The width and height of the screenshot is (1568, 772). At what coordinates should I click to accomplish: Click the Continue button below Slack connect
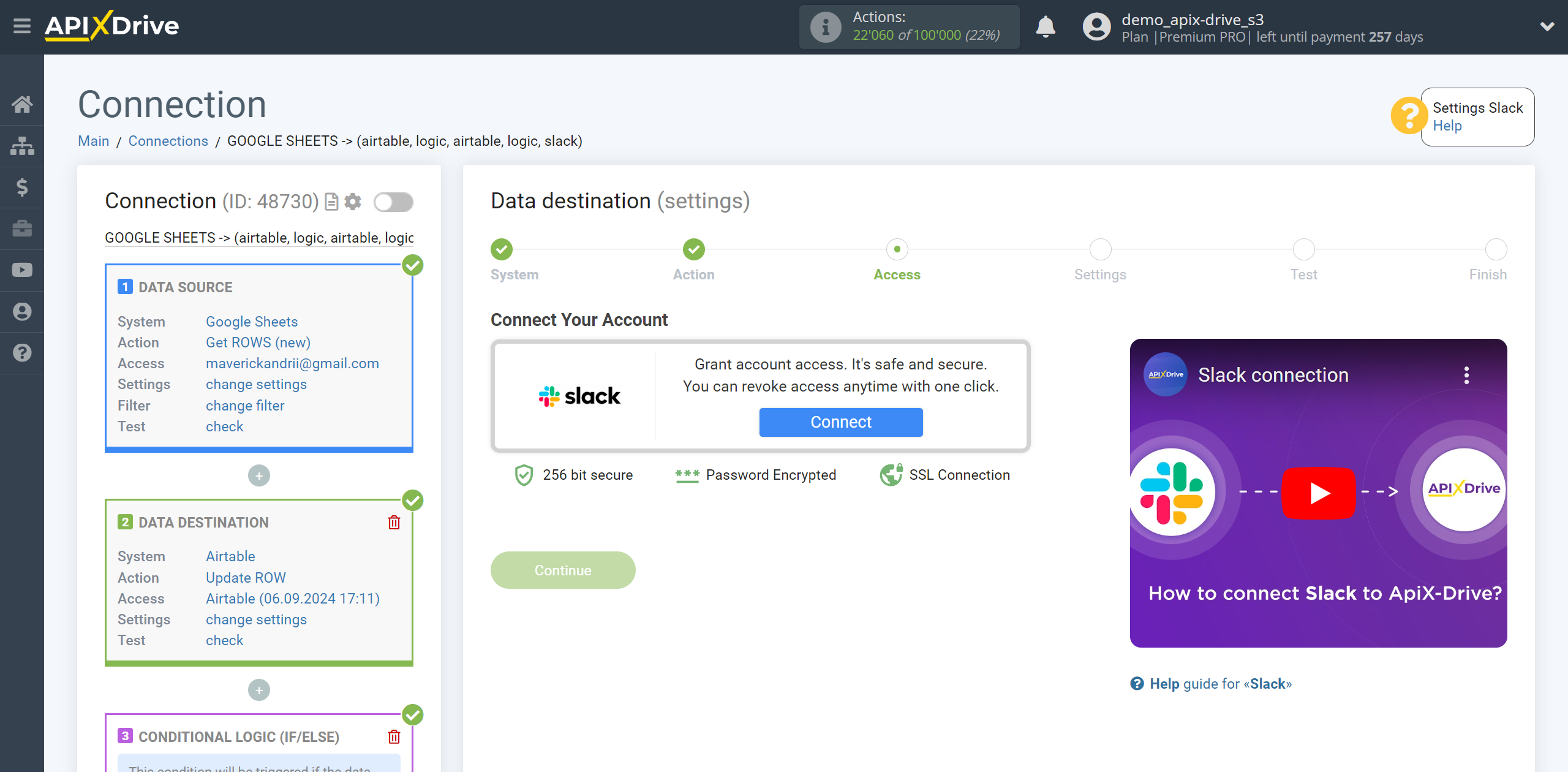pyautogui.click(x=562, y=570)
